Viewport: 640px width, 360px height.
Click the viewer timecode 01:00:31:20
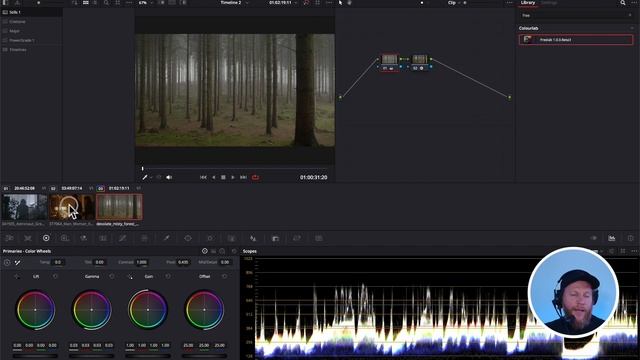(313, 177)
